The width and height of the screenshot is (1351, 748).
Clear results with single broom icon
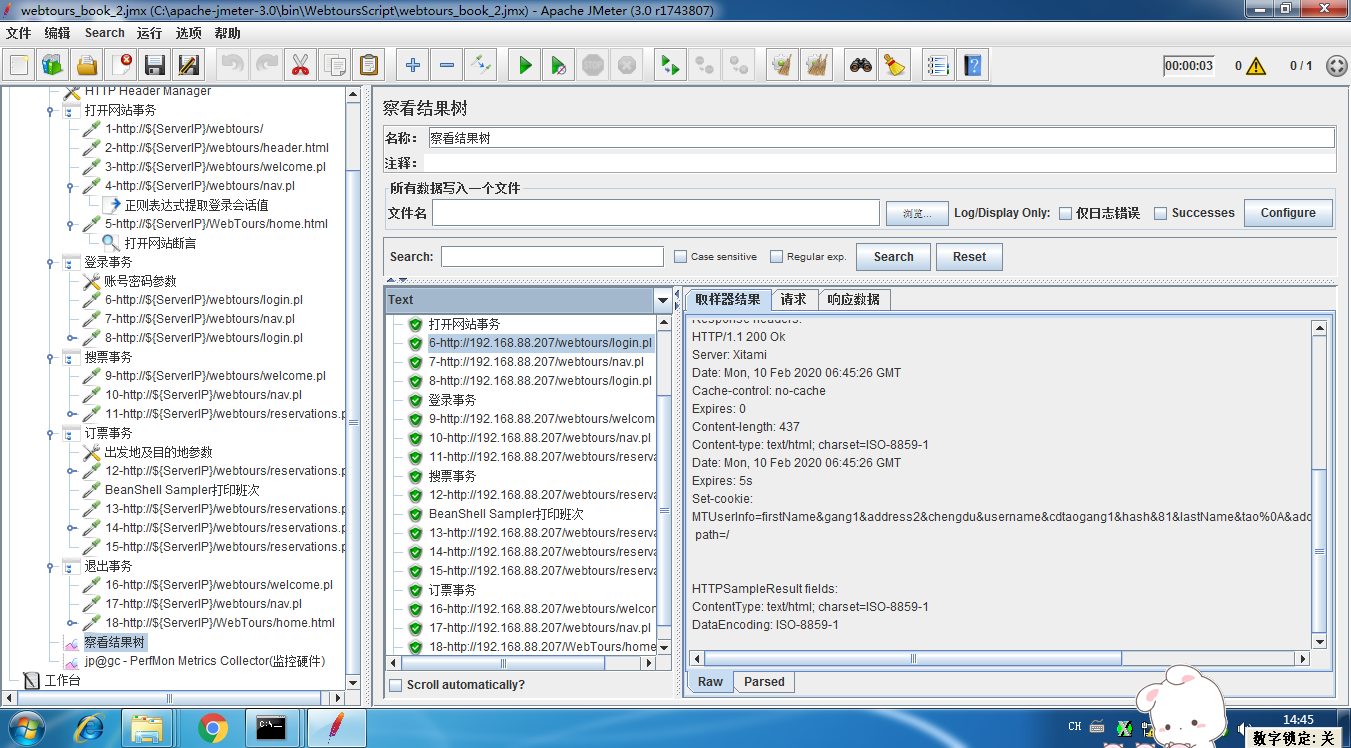(783, 66)
